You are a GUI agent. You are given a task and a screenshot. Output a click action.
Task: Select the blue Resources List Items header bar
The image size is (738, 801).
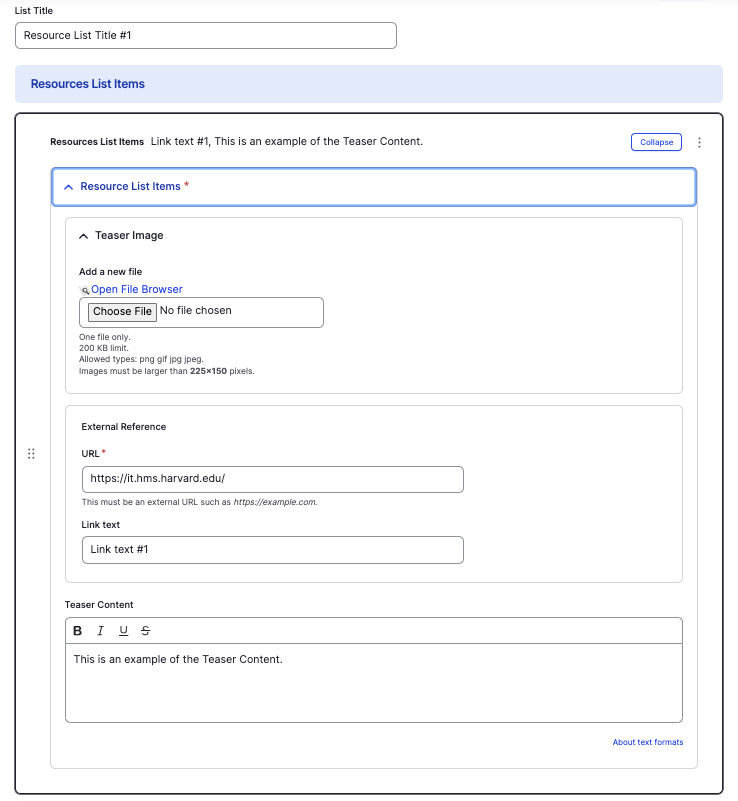368,84
